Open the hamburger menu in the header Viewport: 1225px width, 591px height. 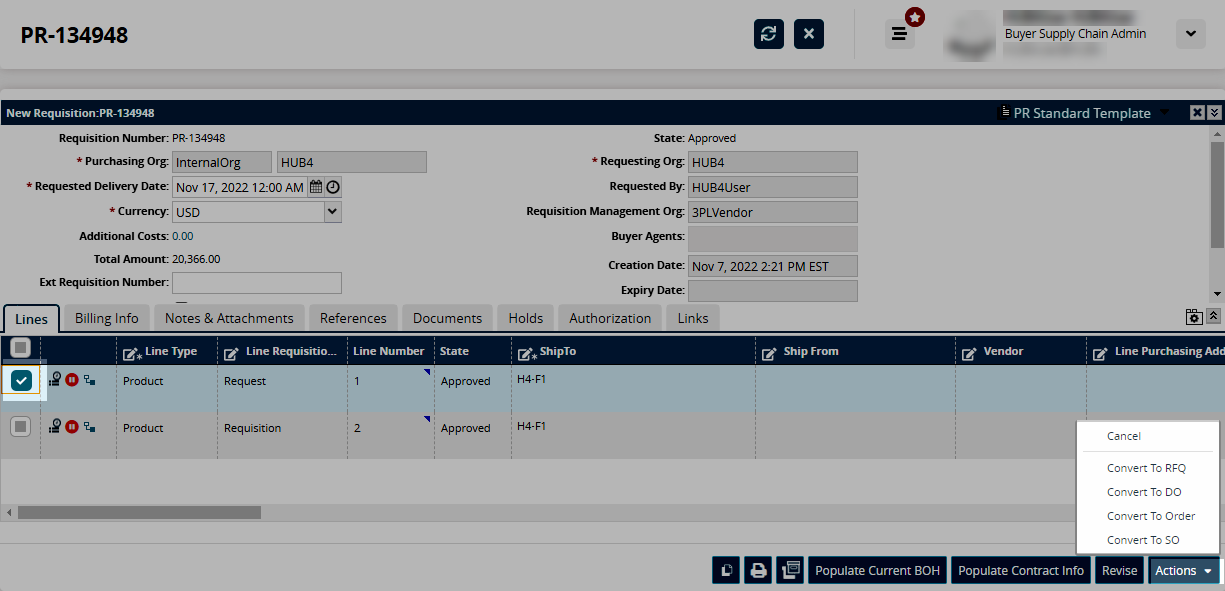pos(900,34)
